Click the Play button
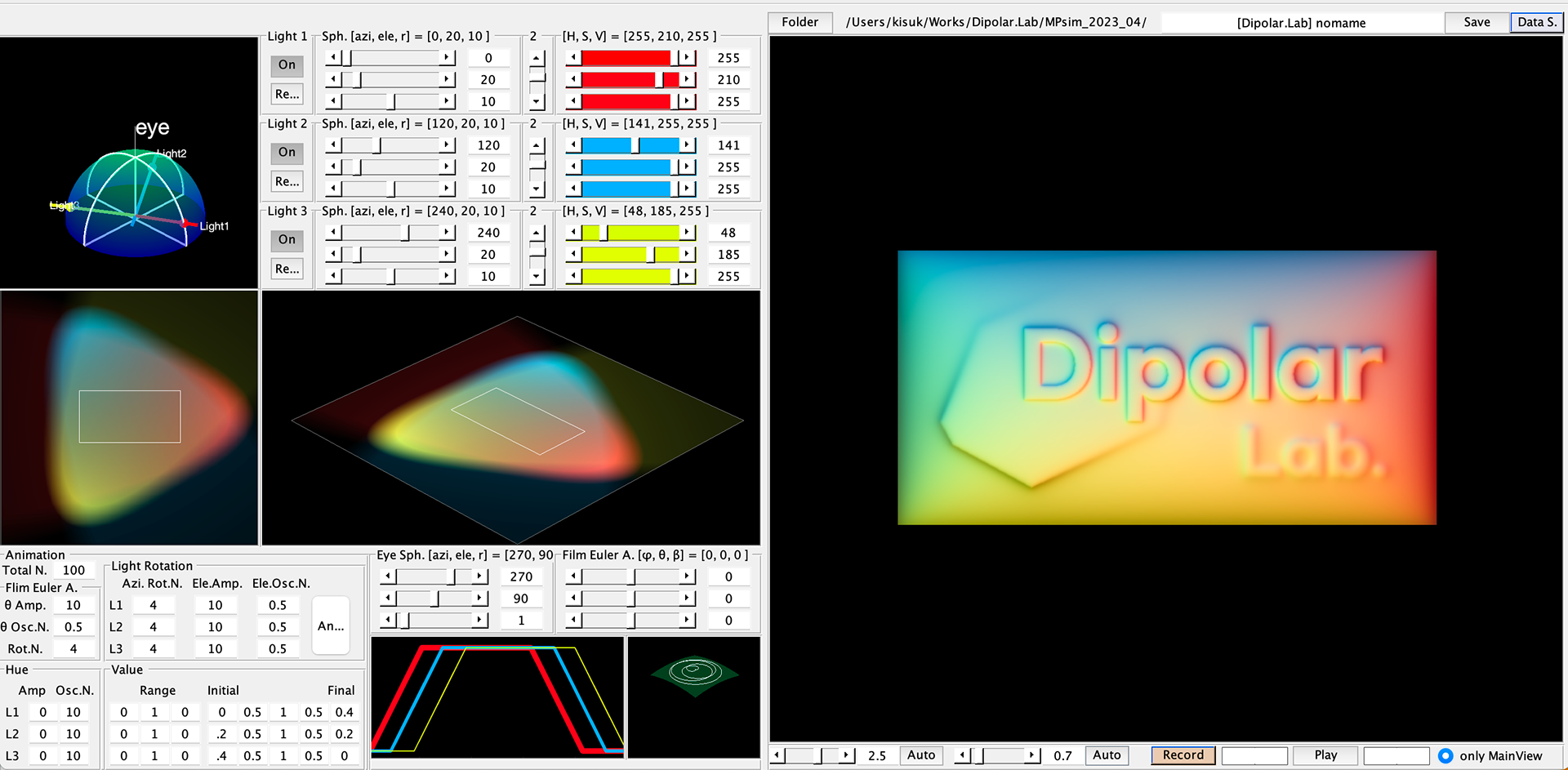The width and height of the screenshot is (1568, 770). pos(1325,755)
